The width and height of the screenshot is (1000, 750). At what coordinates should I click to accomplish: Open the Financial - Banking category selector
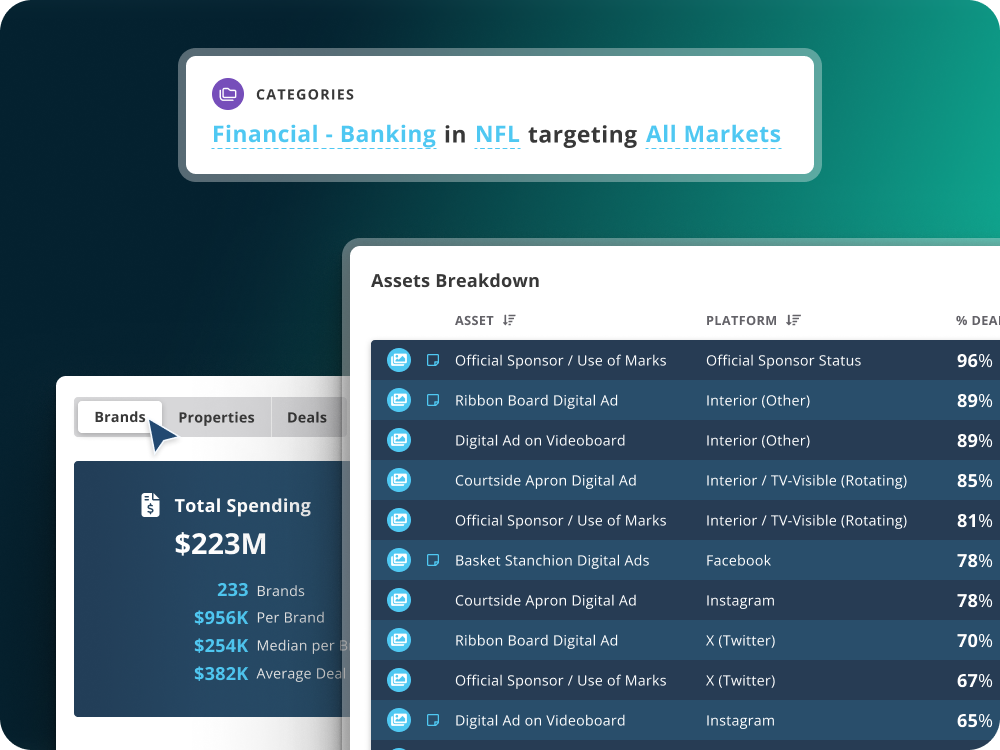pos(324,135)
